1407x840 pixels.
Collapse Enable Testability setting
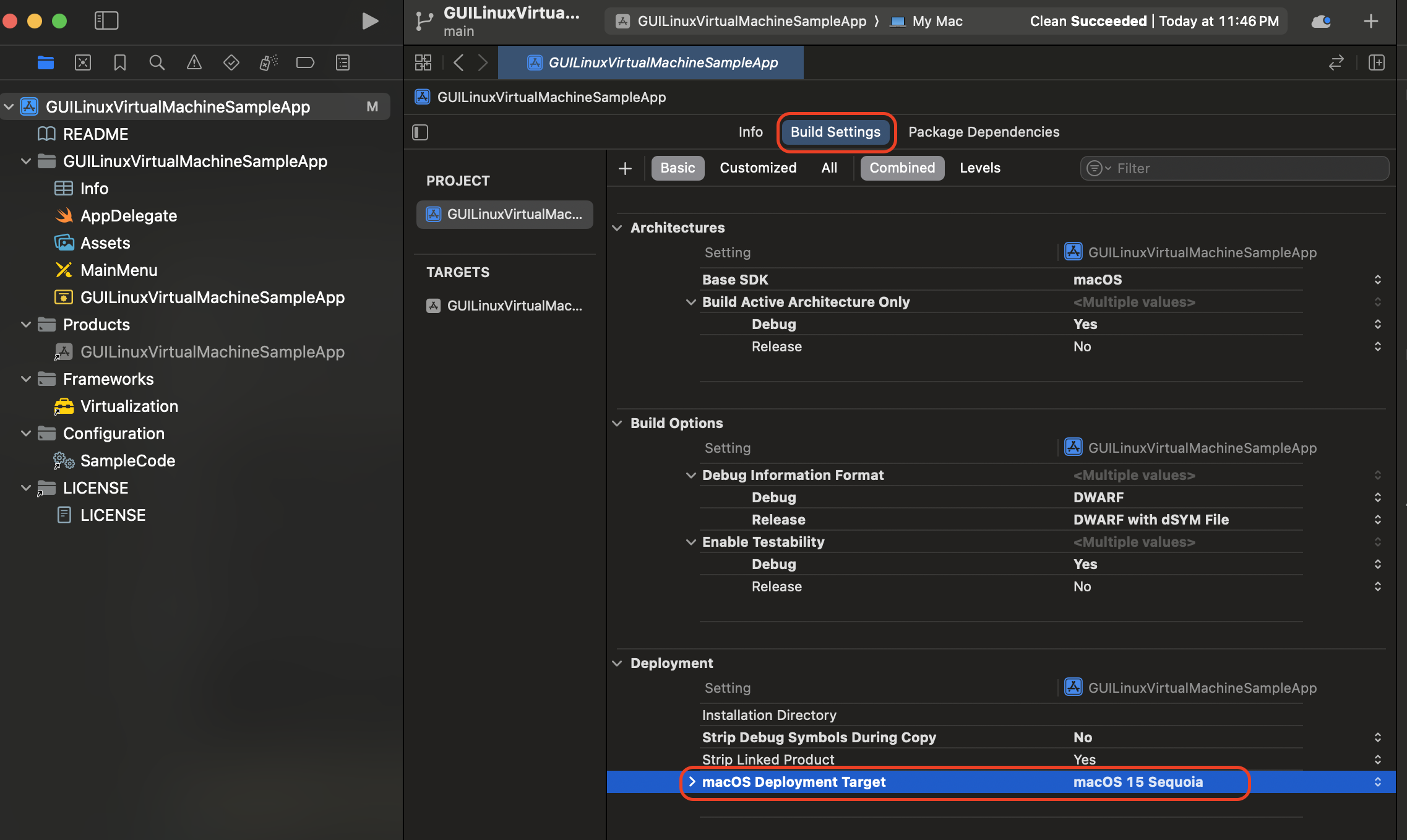pyautogui.click(x=691, y=542)
